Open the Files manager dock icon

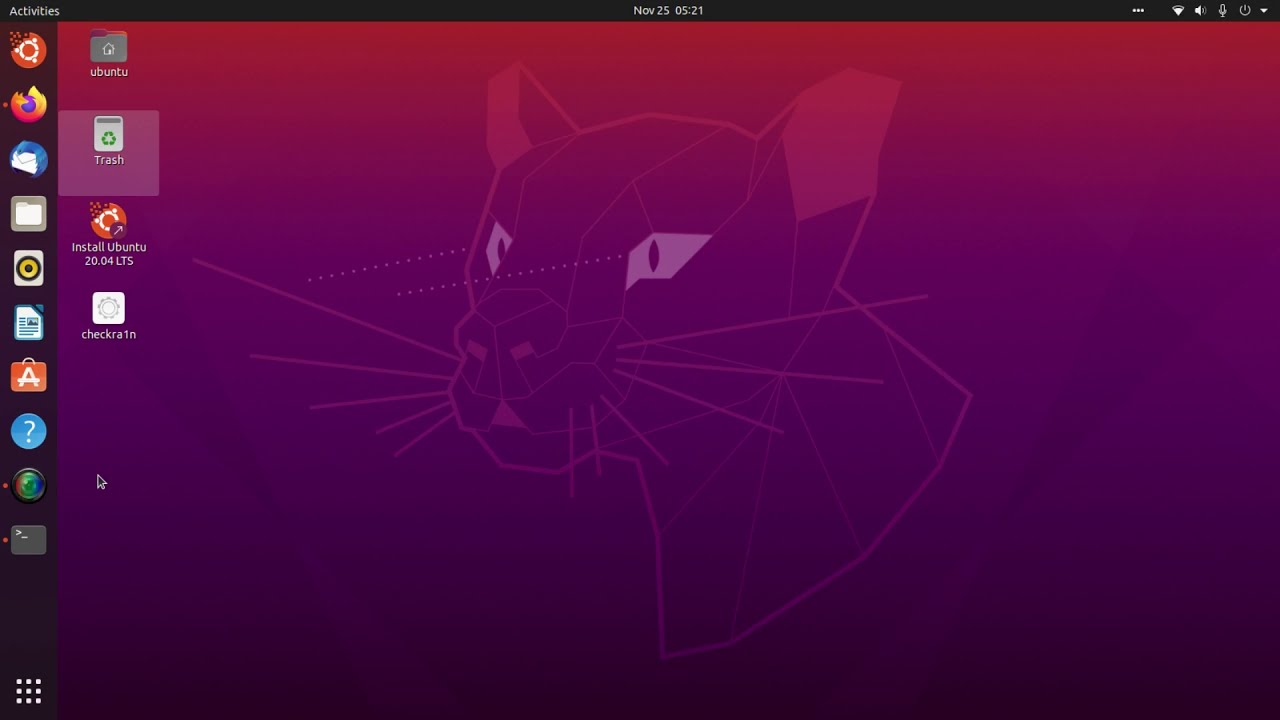(28, 213)
